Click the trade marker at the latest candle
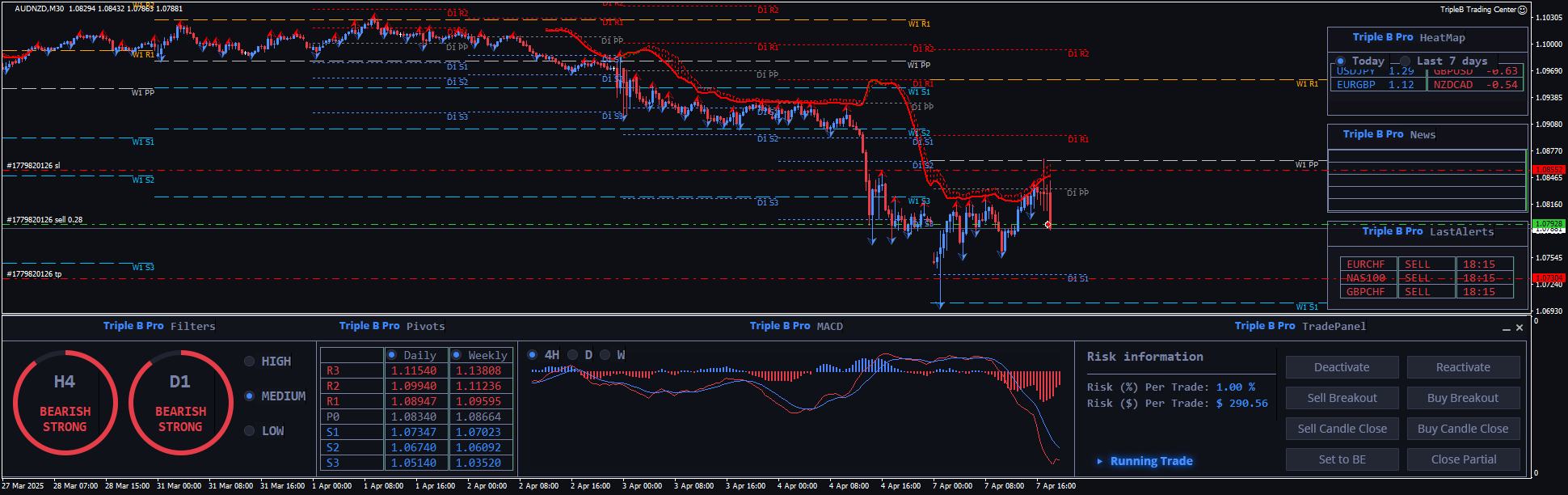Screen dimensions: 1568x495 pyautogui.click(x=1048, y=224)
